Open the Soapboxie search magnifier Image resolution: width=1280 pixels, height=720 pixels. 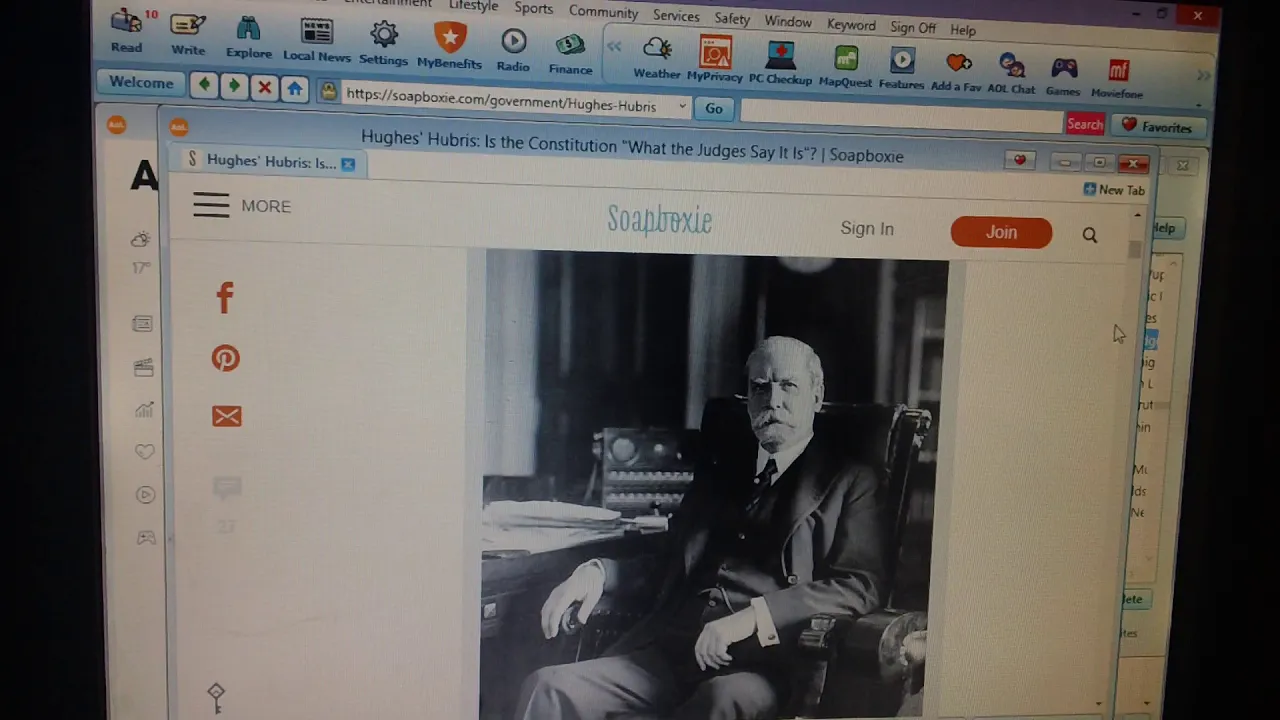(x=1090, y=235)
